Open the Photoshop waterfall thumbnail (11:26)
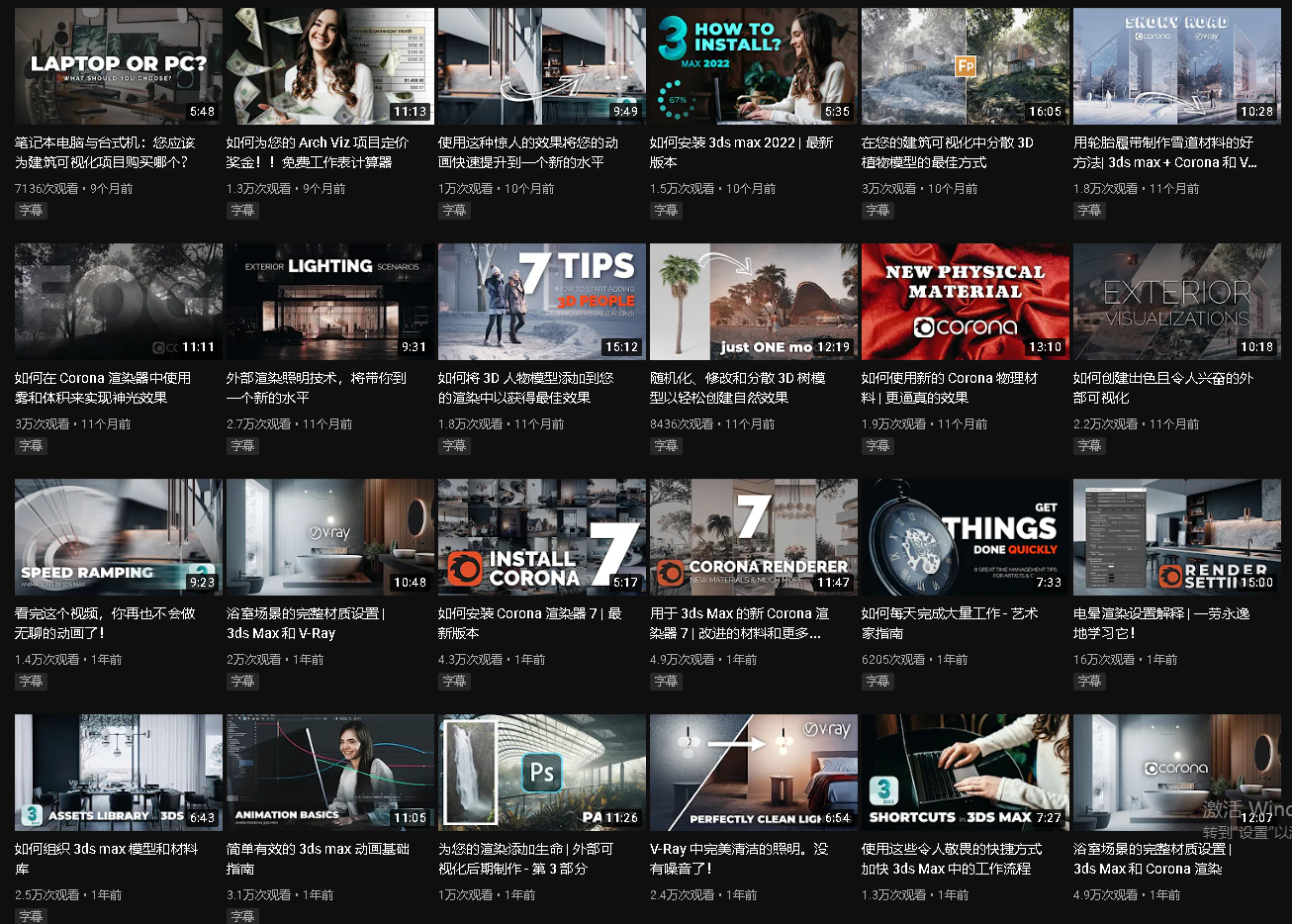 point(541,773)
